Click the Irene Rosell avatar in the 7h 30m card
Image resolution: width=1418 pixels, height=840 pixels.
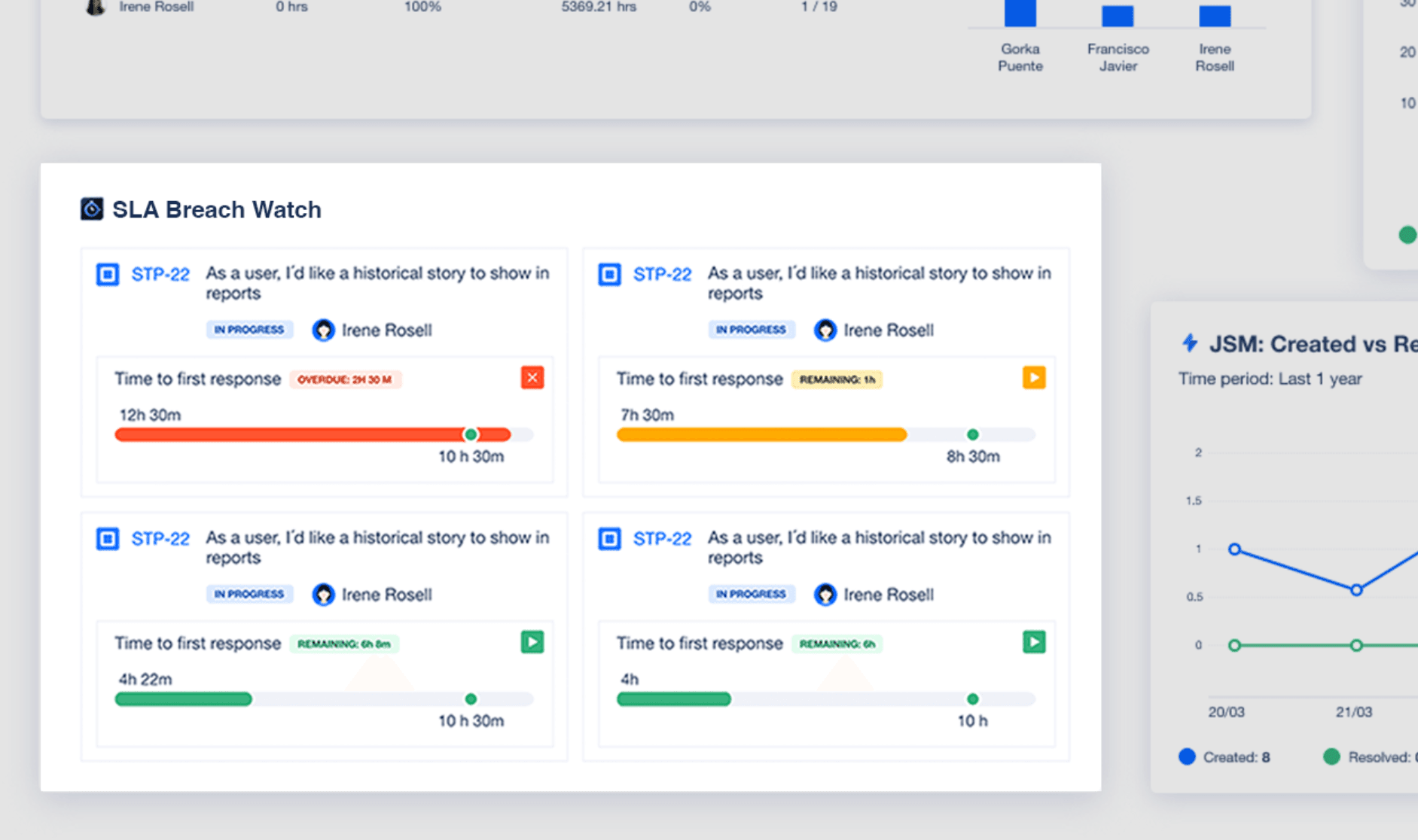click(825, 330)
